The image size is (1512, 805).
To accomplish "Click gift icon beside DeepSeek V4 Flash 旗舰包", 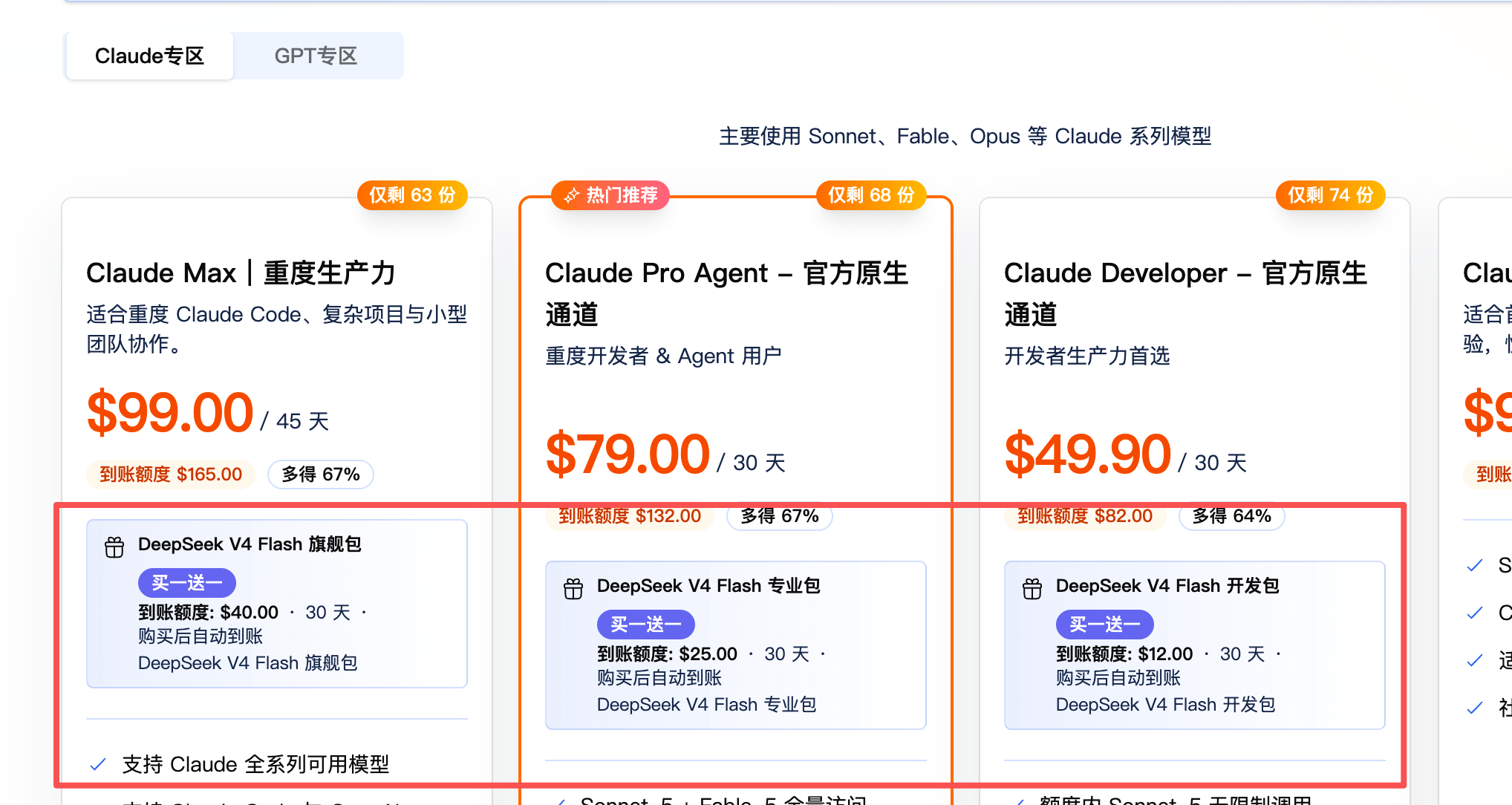I will (x=114, y=547).
